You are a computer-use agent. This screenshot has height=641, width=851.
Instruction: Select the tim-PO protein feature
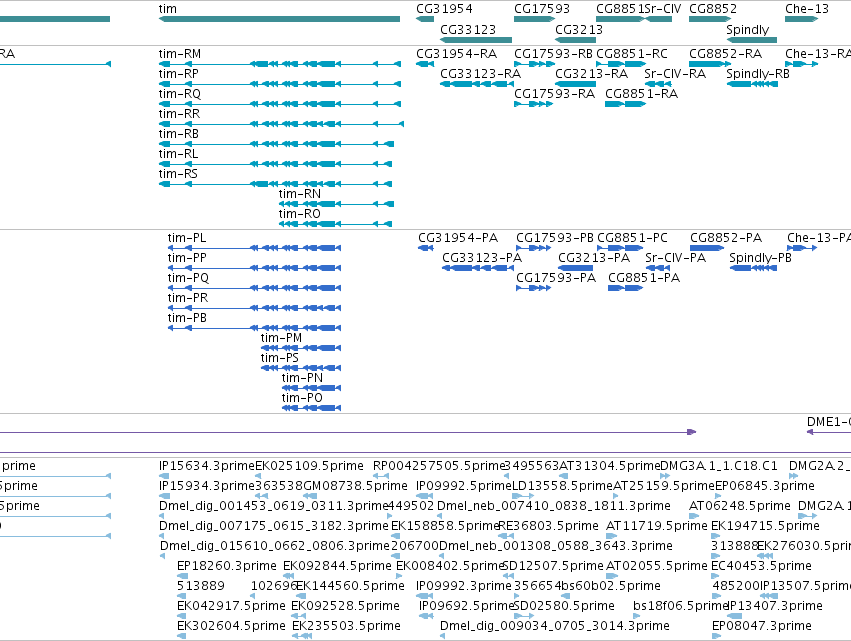point(312,408)
